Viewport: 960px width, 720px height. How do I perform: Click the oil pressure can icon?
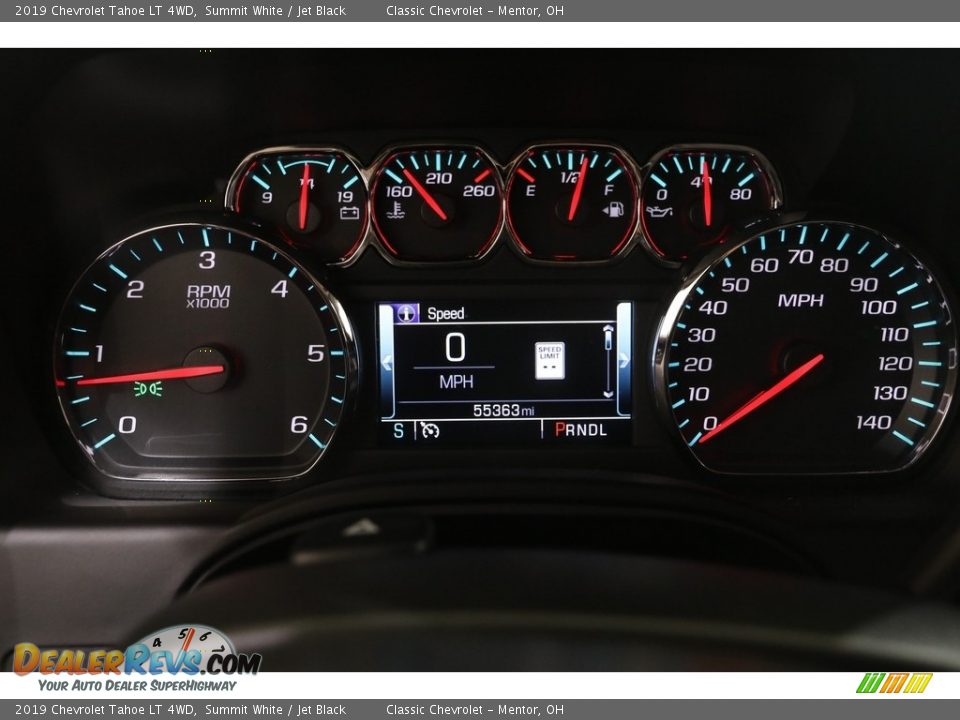659,211
